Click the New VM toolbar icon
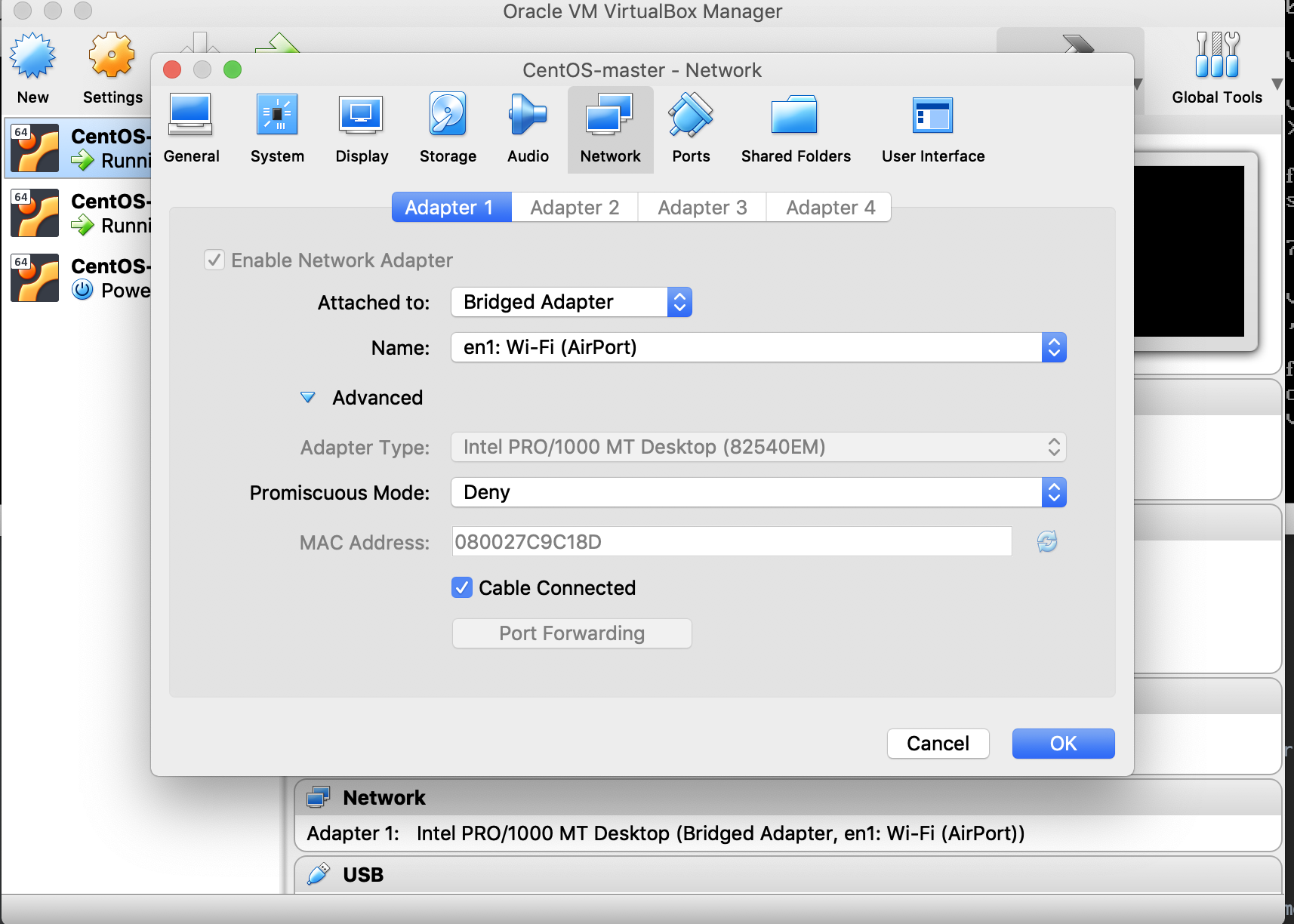Image resolution: width=1294 pixels, height=924 pixels. point(32,56)
